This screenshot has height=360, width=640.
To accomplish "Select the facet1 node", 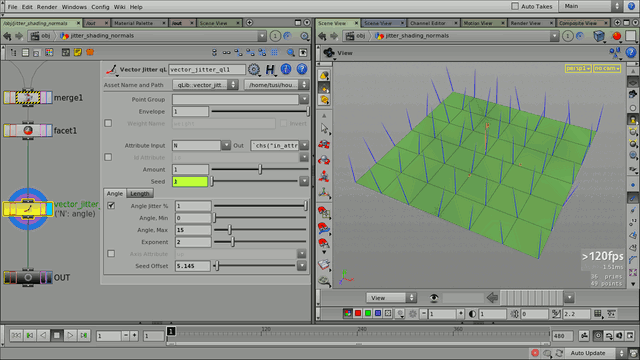I will (28, 131).
